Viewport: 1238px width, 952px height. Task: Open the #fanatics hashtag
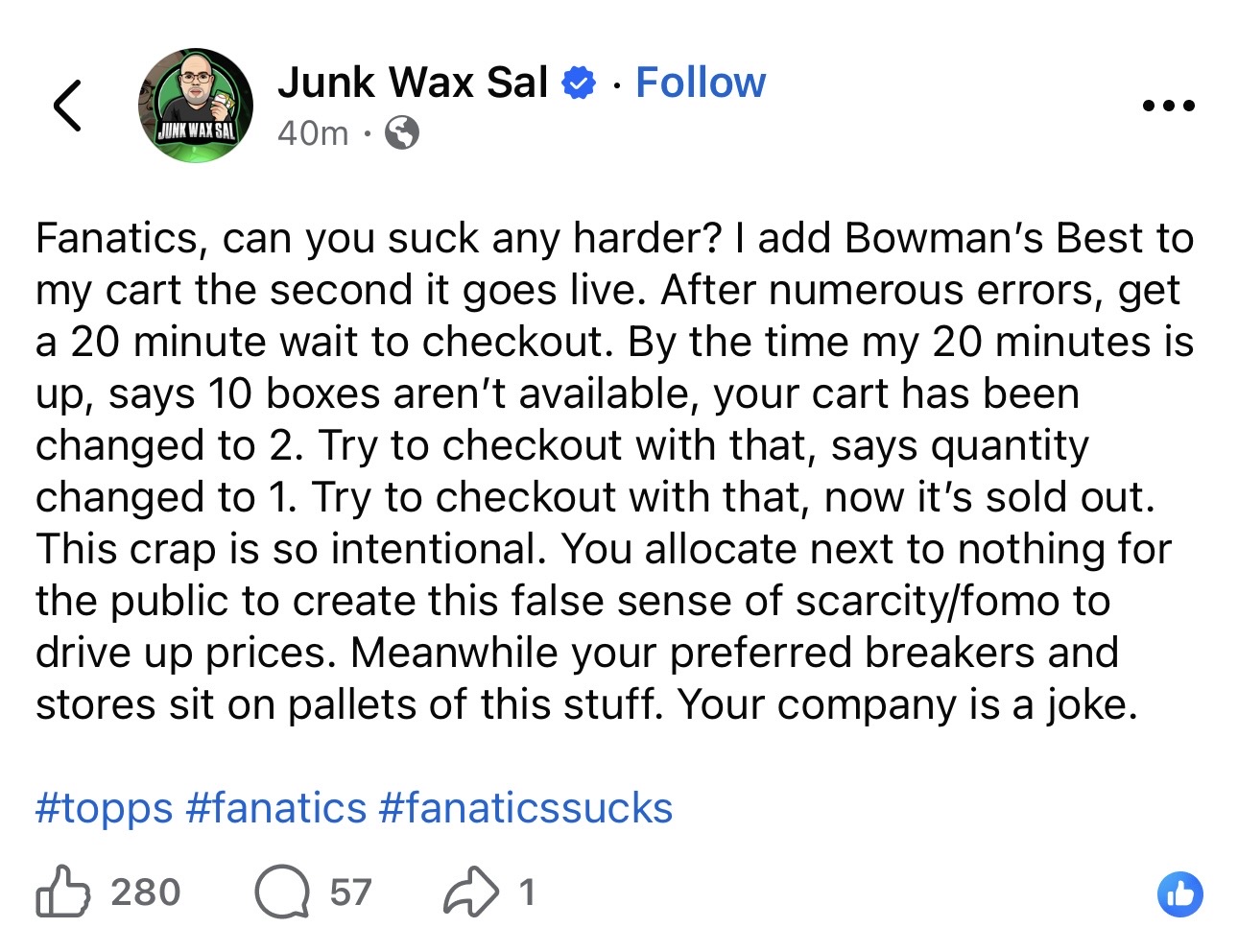click(x=276, y=808)
